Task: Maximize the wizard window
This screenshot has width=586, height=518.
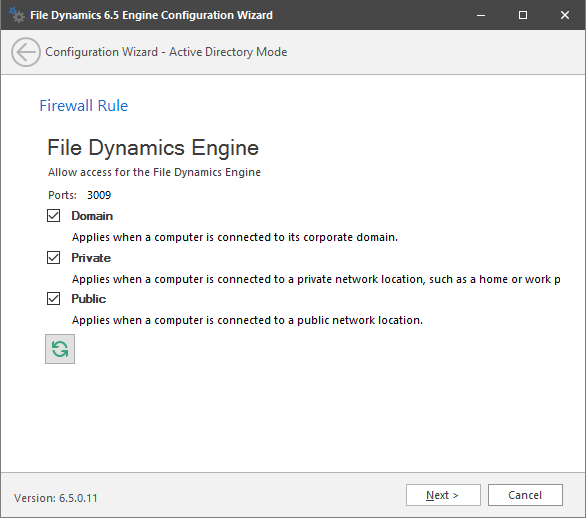Action: tap(523, 15)
